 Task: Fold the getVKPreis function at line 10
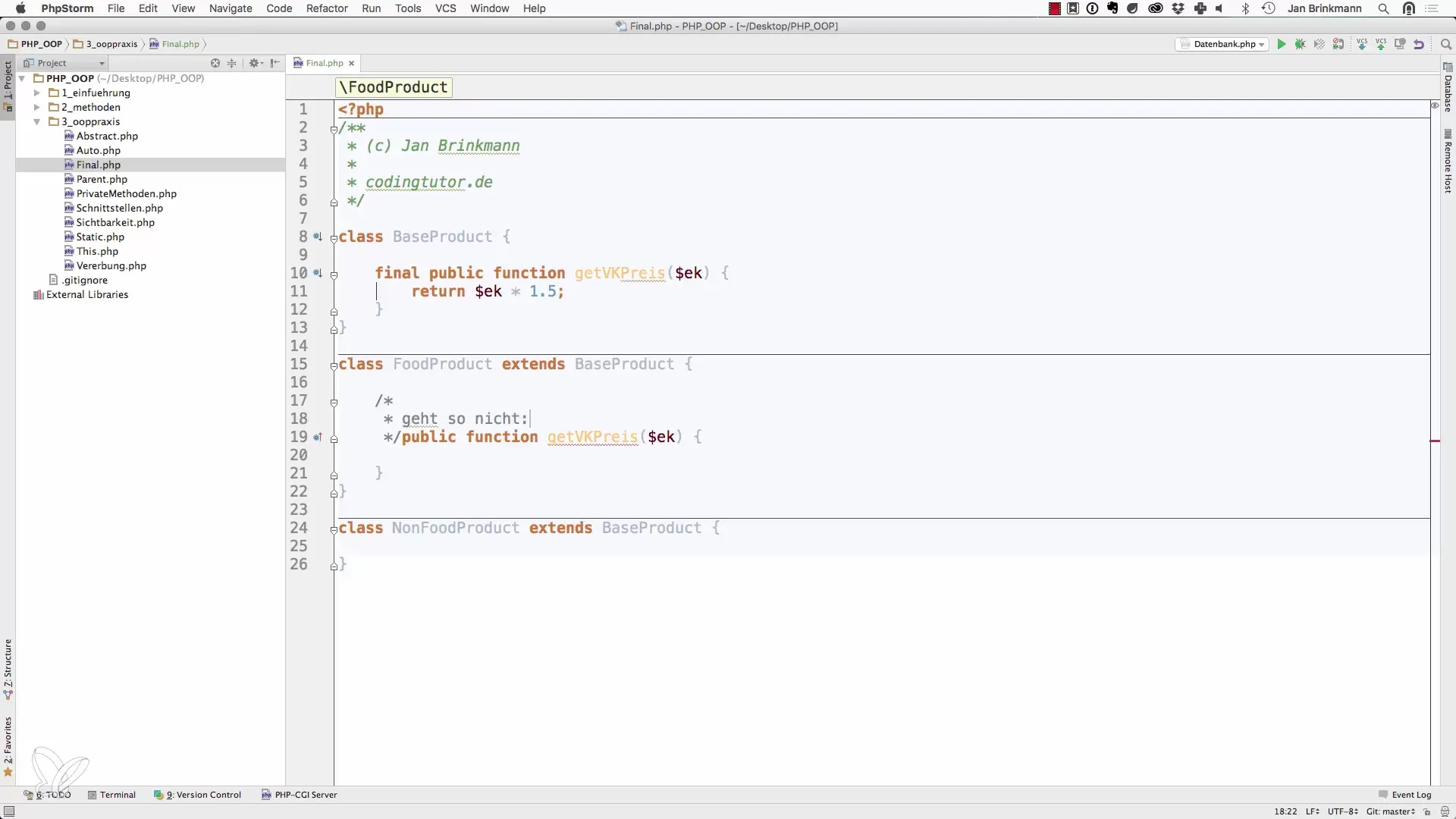point(334,275)
